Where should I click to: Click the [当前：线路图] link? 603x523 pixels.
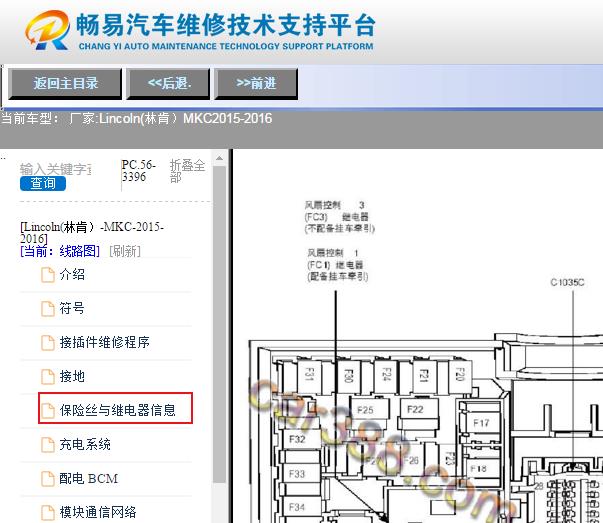(x=60, y=251)
